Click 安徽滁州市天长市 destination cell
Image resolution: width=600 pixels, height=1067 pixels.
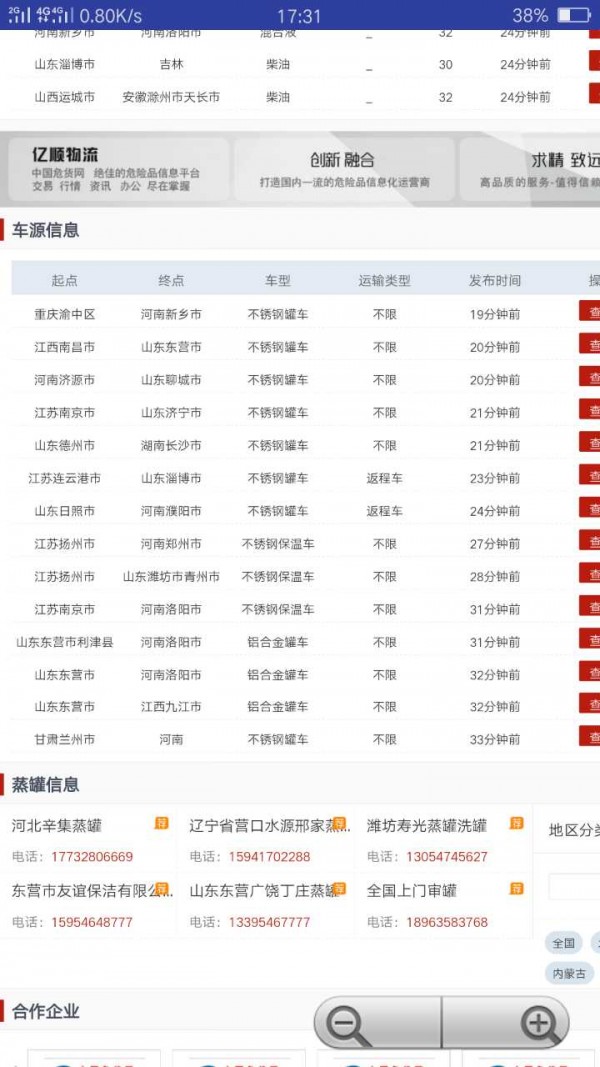[171, 97]
